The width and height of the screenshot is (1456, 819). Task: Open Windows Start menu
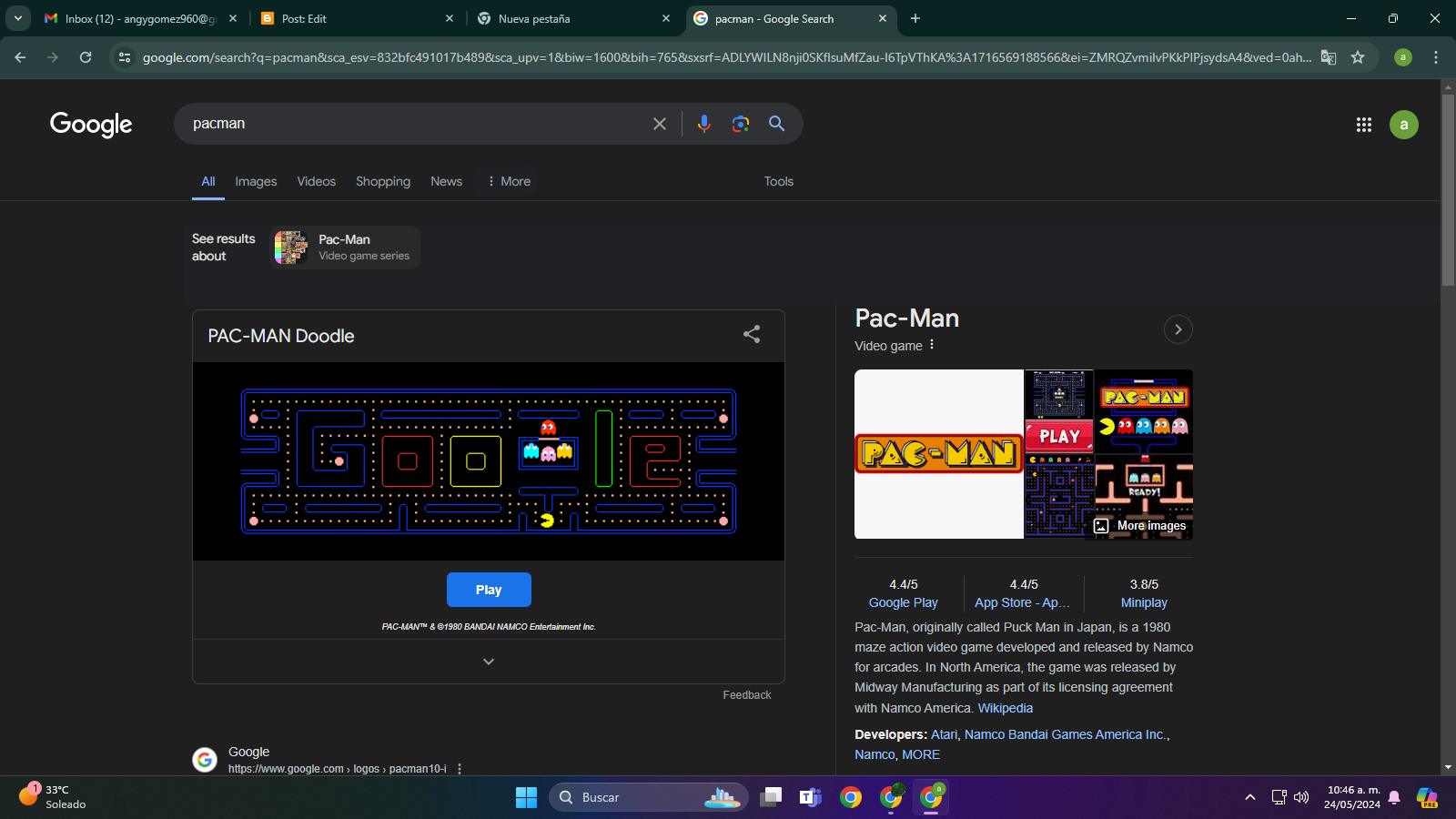526,797
